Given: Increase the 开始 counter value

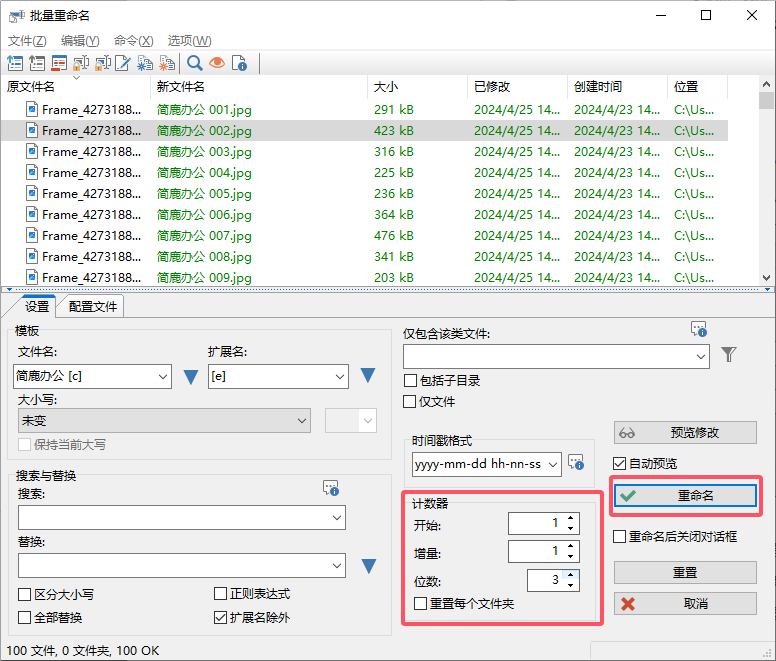Looking at the screenshot, I should [x=571, y=518].
